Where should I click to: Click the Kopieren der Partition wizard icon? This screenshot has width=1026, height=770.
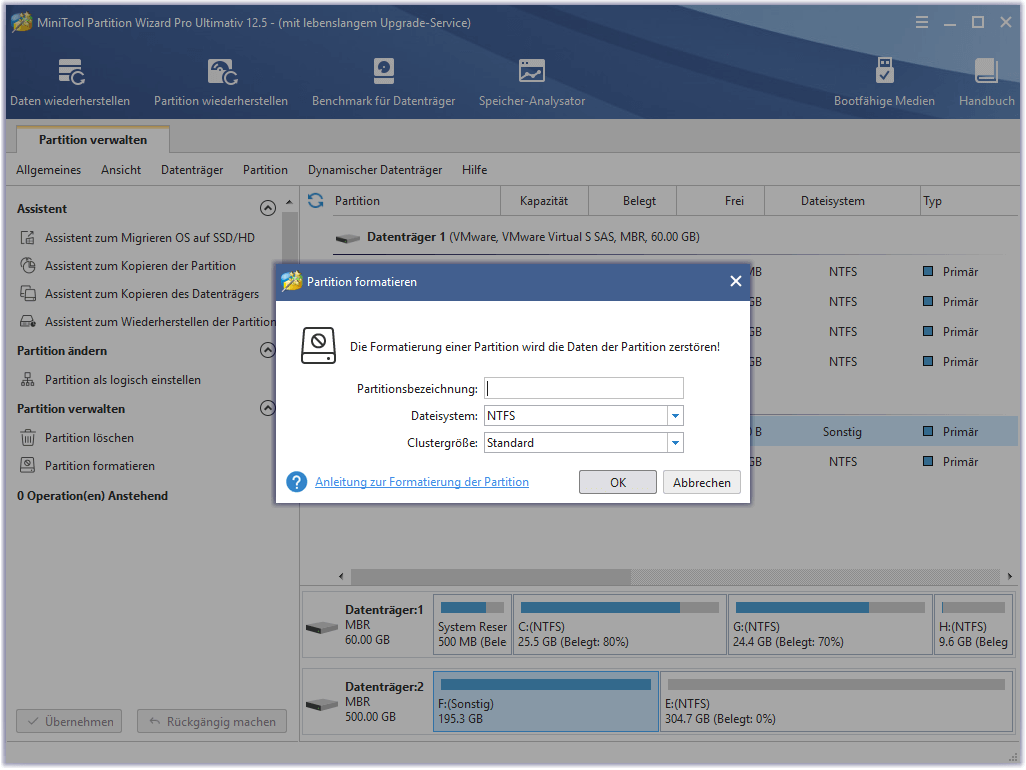27,266
